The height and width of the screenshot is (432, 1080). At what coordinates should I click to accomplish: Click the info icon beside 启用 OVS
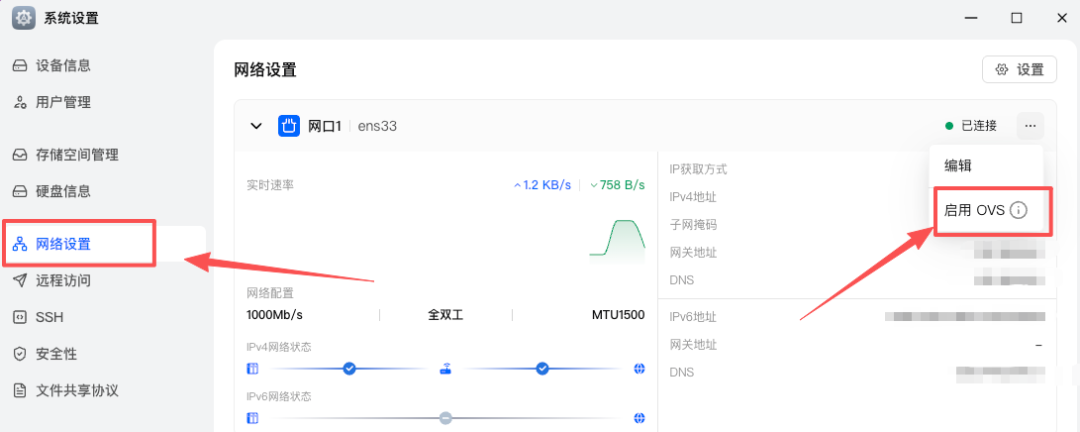point(1018,210)
